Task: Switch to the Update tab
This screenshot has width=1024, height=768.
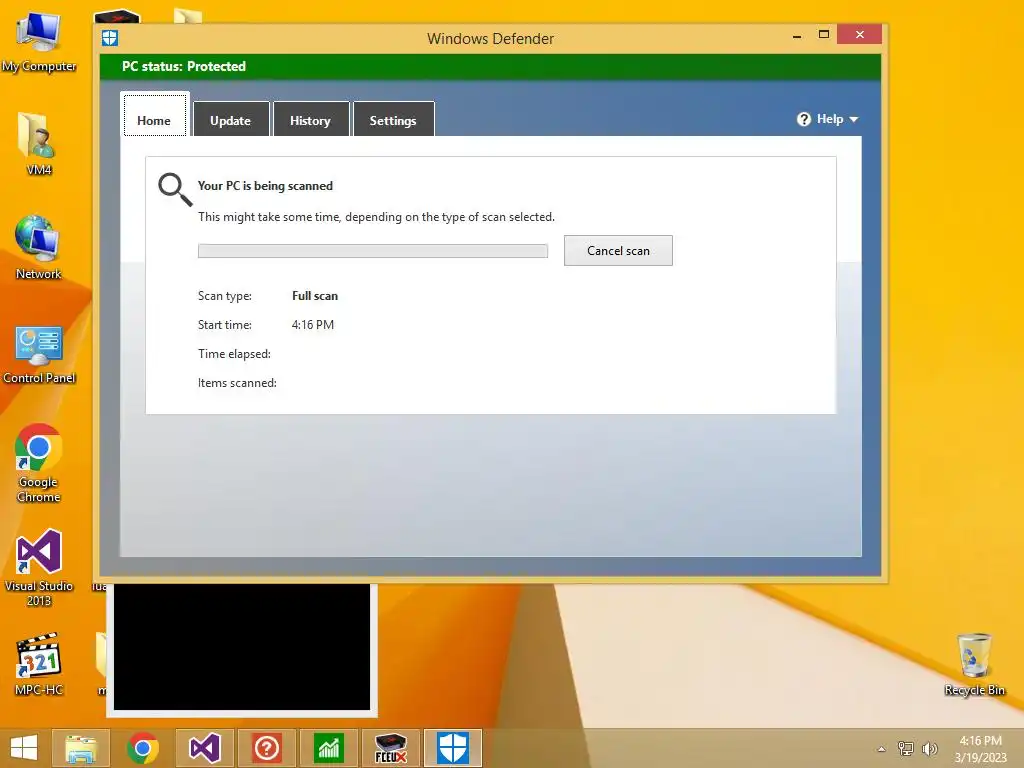Action: [x=231, y=120]
